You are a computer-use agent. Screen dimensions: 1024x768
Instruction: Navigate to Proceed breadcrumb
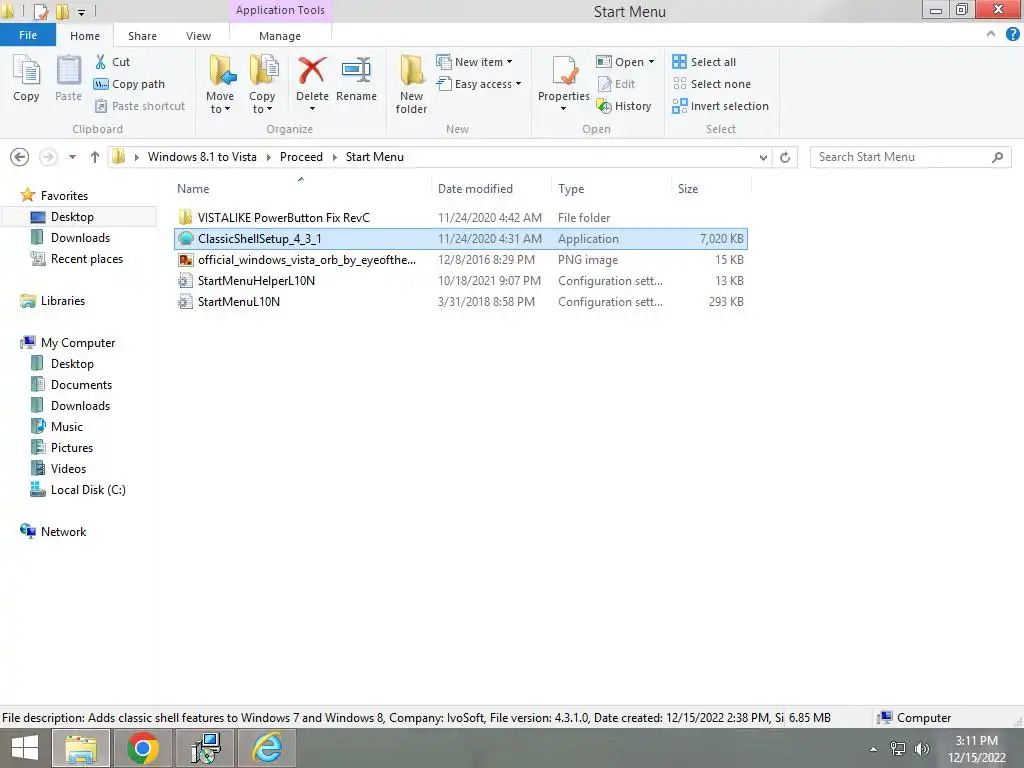301,157
